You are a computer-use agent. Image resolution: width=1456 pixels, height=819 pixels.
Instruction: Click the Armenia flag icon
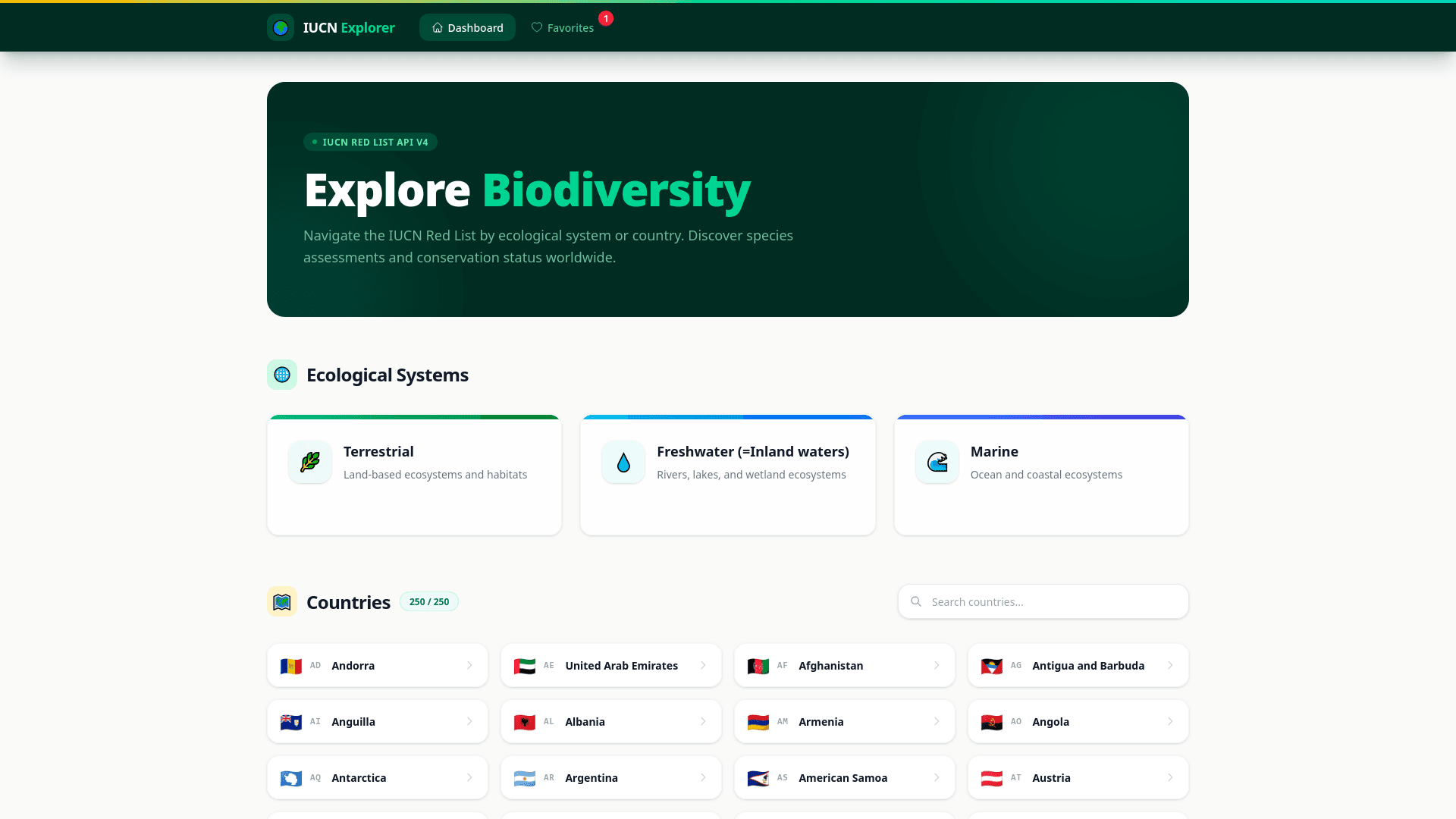758,722
